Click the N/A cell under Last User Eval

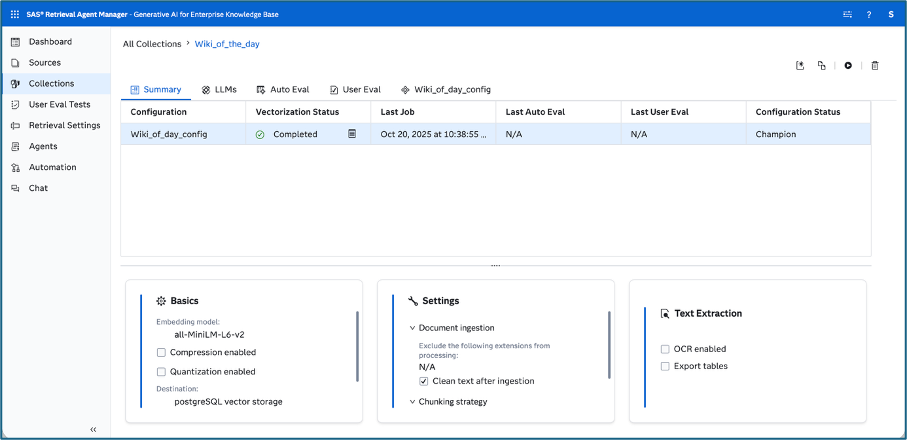point(684,134)
